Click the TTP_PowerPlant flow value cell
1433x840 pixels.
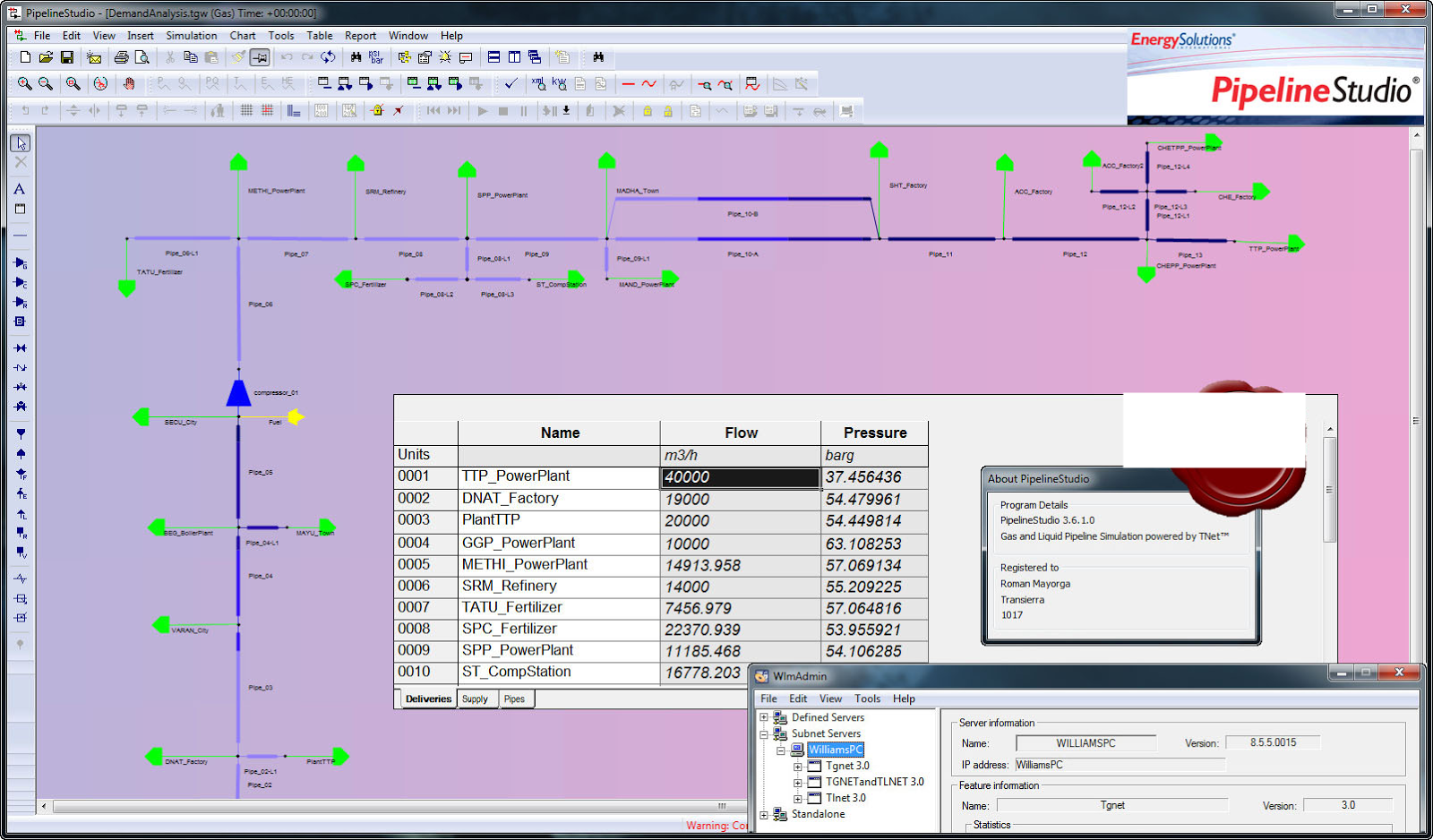(739, 476)
